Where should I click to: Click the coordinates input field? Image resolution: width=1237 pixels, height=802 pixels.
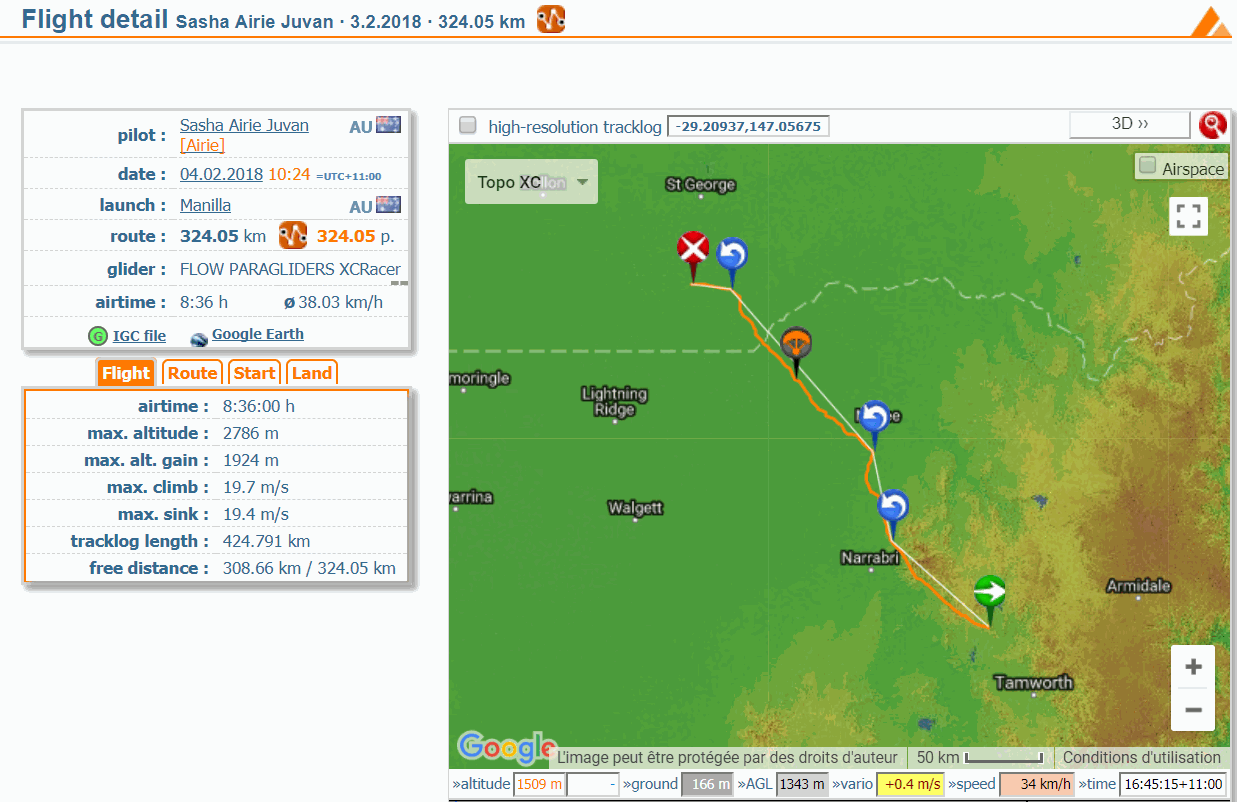point(748,126)
